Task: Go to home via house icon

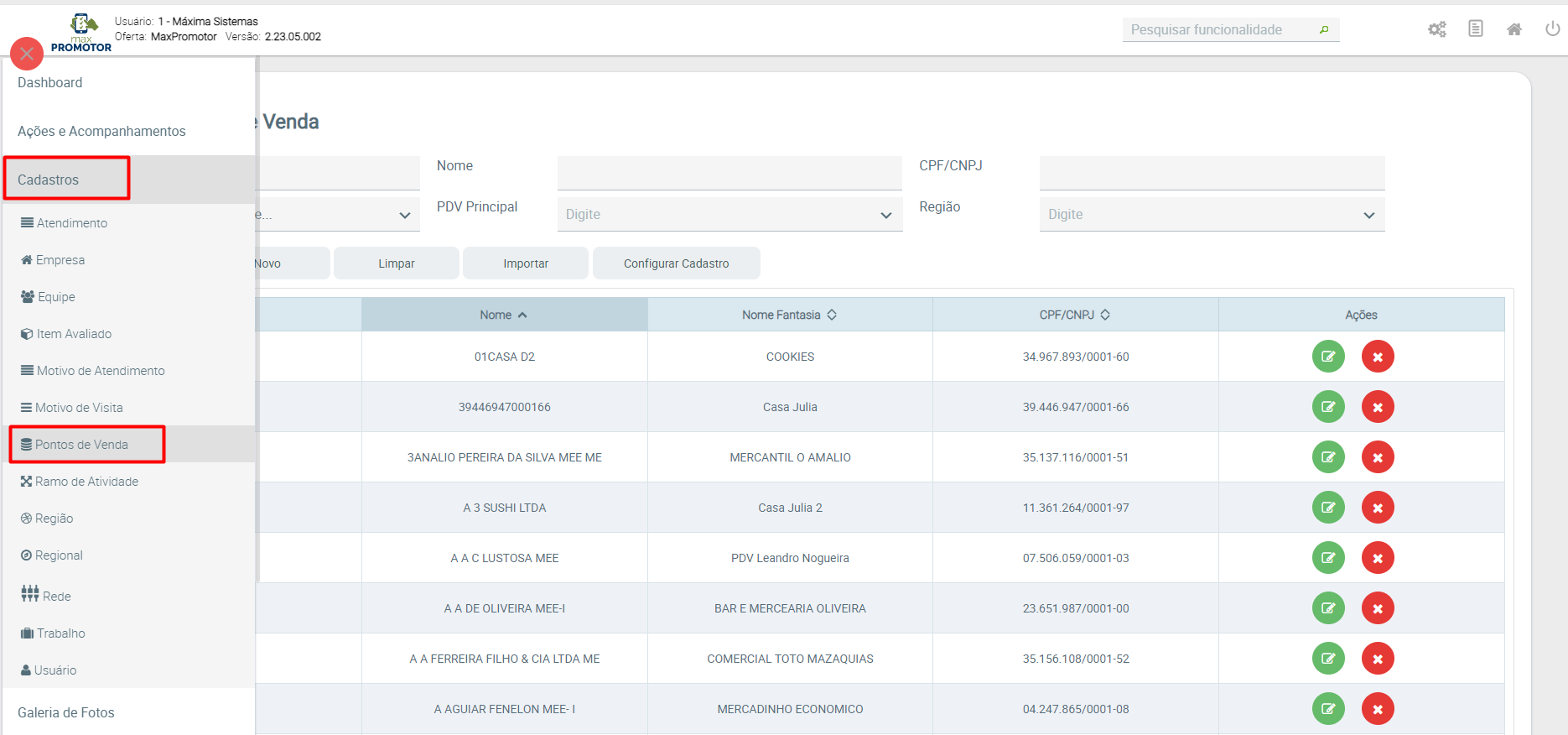Action: point(1513,29)
